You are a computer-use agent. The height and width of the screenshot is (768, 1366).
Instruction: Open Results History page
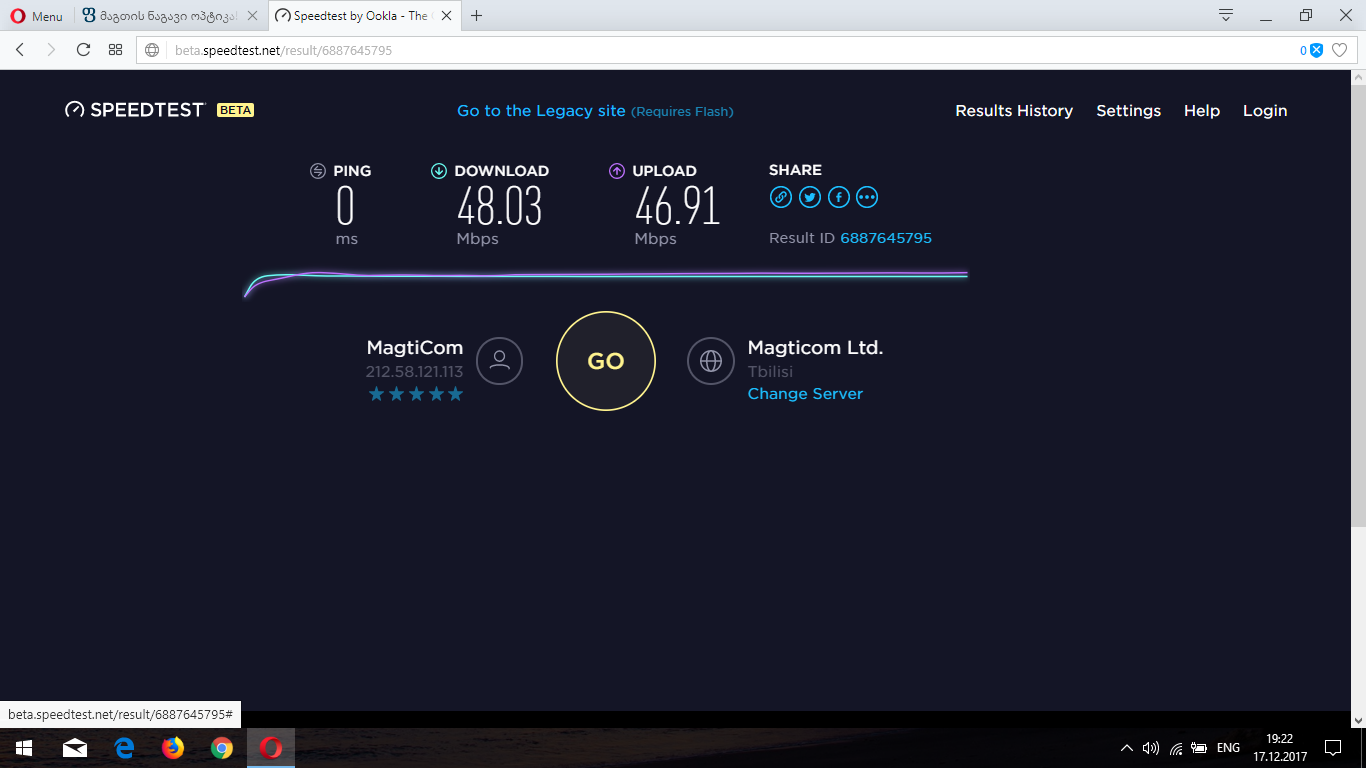tap(1014, 111)
